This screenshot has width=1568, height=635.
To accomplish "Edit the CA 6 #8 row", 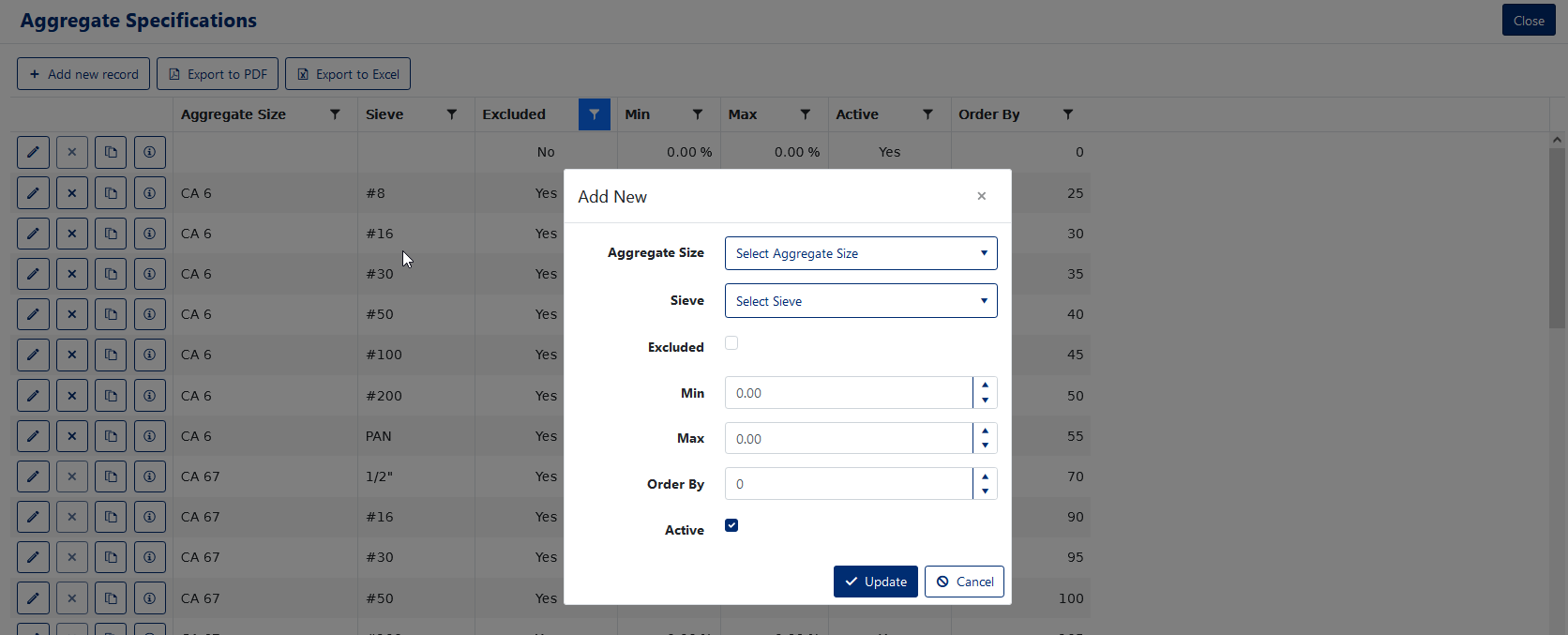I will click(x=33, y=193).
